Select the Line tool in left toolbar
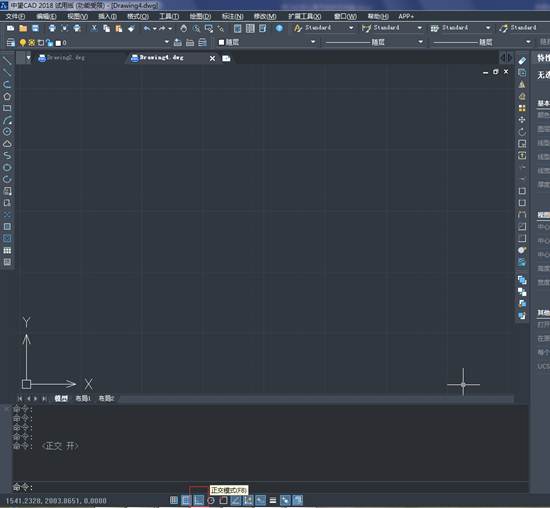 (7, 61)
